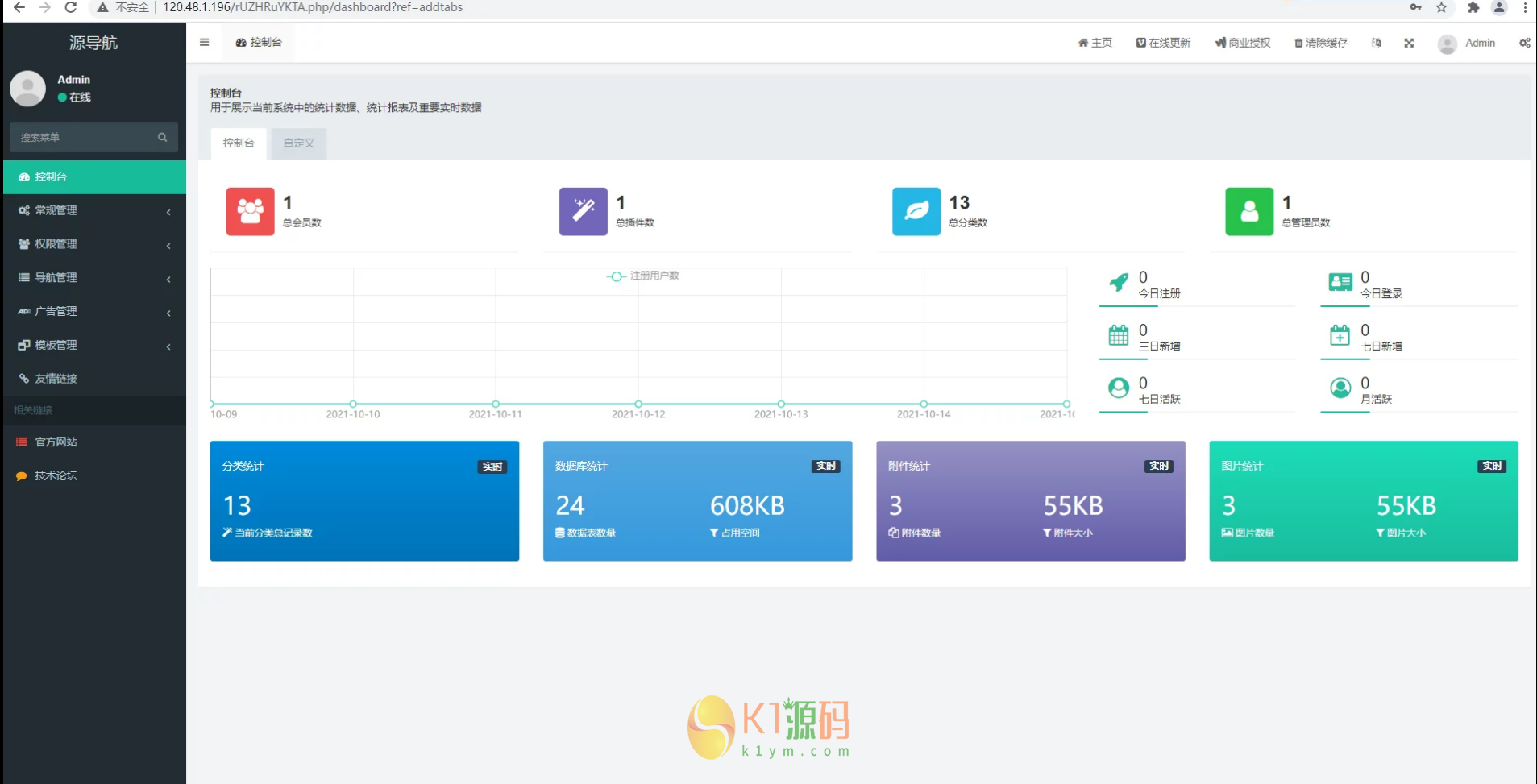Toggle the 注册用户数 chart legend
The width and height of the screenshot is (1537, 784).
point(643,276)
